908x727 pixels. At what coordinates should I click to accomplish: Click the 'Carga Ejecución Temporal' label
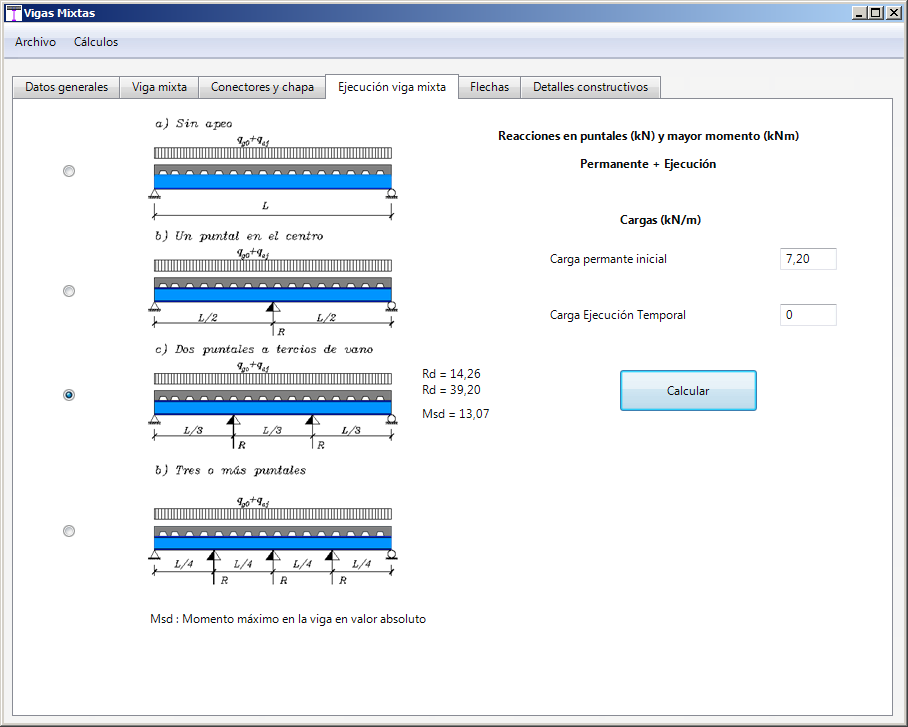click(x=618, y=315)
